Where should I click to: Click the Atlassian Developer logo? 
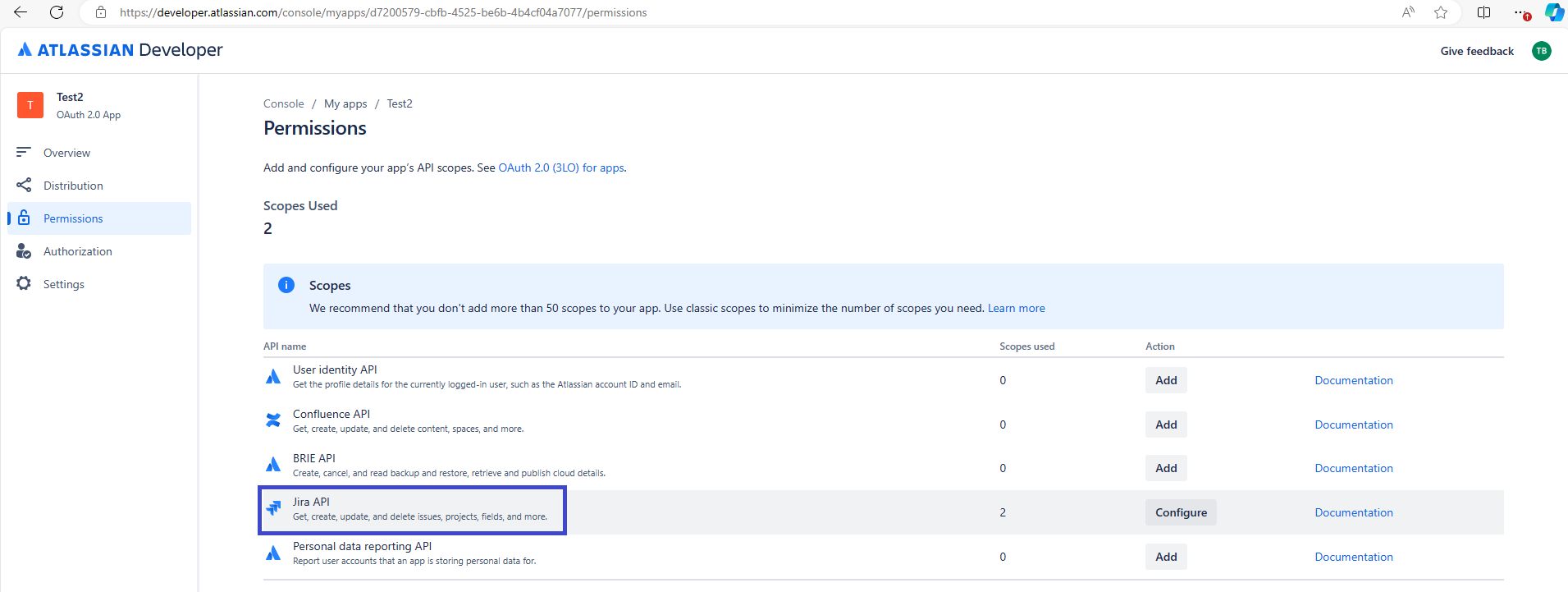[120, 50]
